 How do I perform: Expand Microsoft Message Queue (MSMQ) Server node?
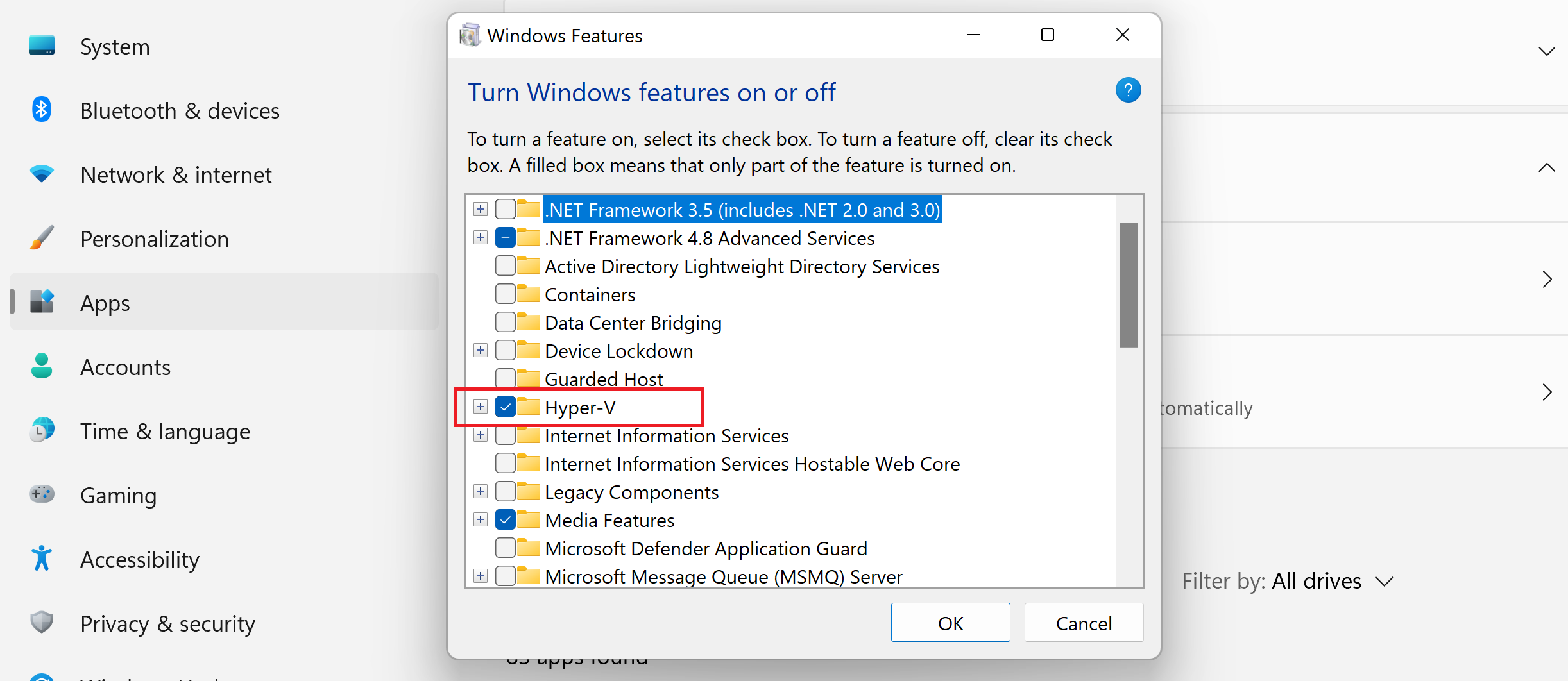click(x=481, y=576)
